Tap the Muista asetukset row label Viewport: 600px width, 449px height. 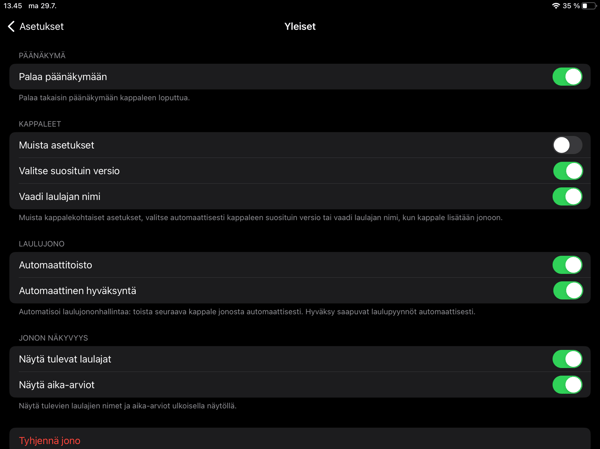coord(56,145)
